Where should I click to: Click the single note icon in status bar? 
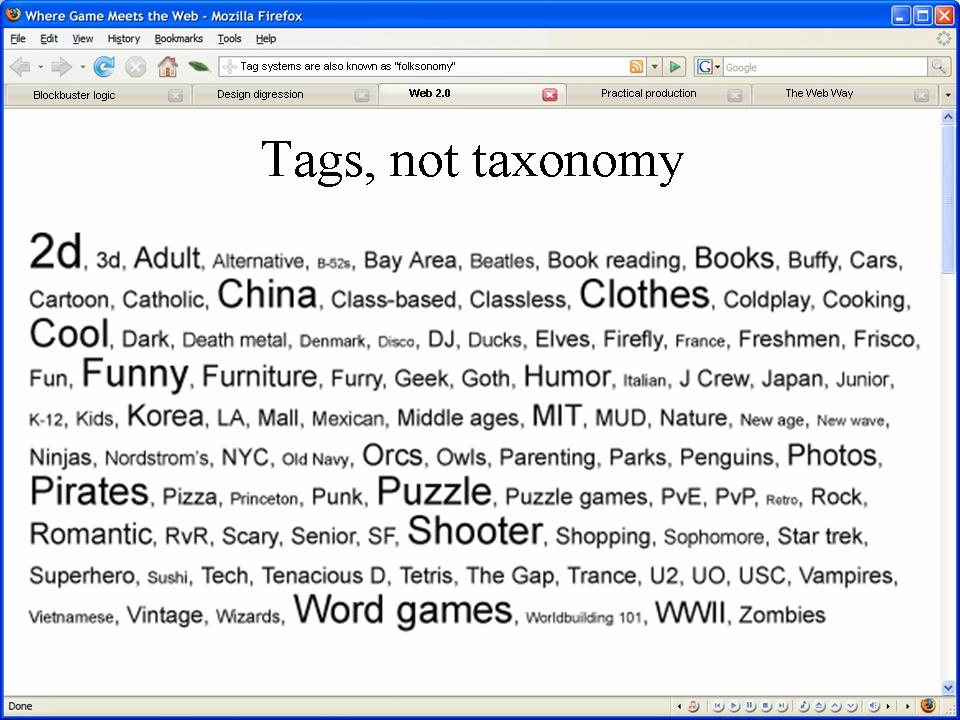point(803,706)
